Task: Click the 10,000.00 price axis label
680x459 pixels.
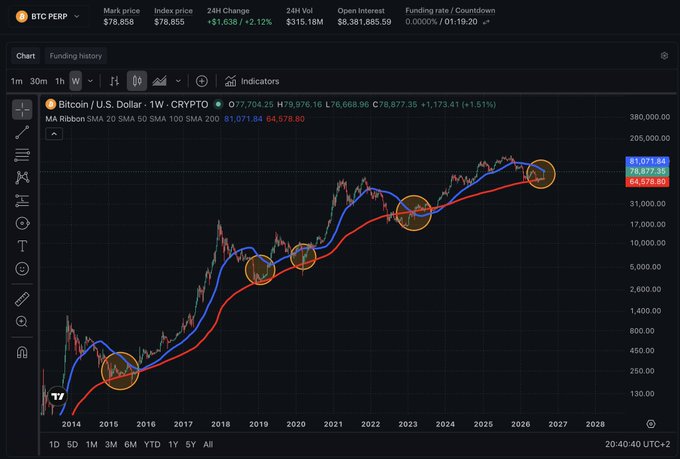Action: pyautogui.click(x=647, y=243)
